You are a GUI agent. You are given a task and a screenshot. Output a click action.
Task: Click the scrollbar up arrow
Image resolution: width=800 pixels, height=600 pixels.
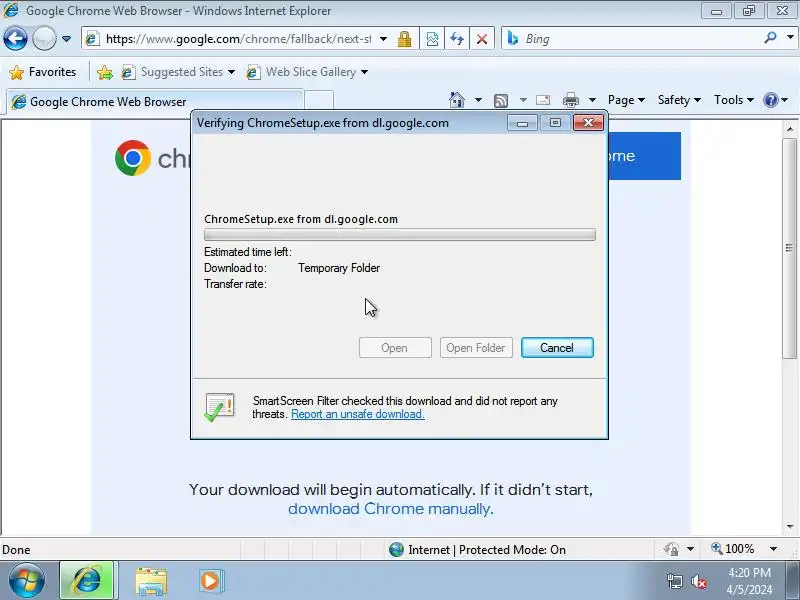click(x=789, y=129)
